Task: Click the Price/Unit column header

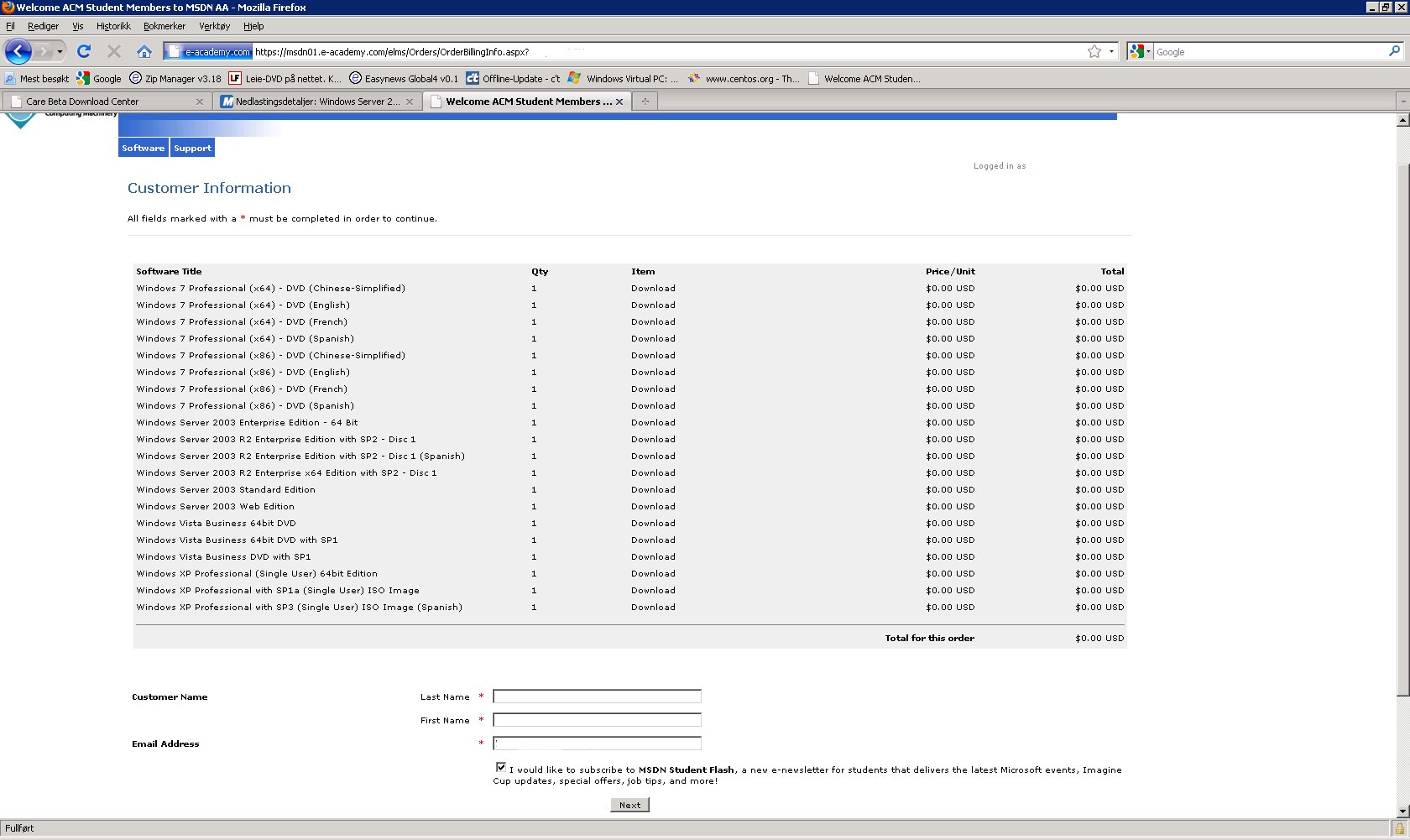Action: coord(950,272)
